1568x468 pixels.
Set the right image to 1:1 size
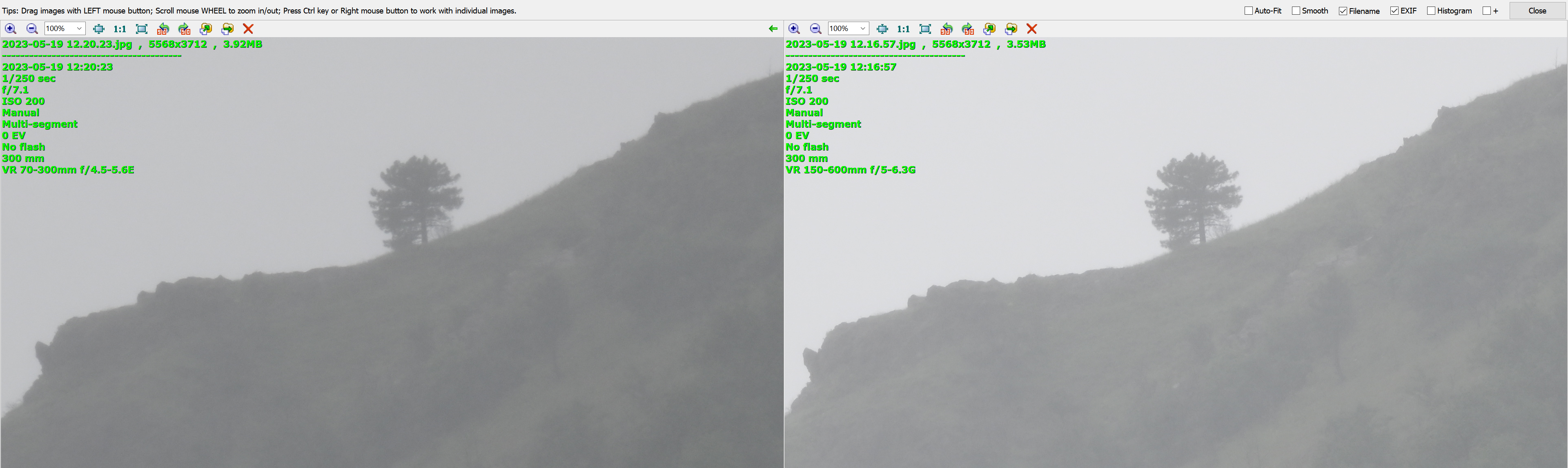click(x=903, y=29)
